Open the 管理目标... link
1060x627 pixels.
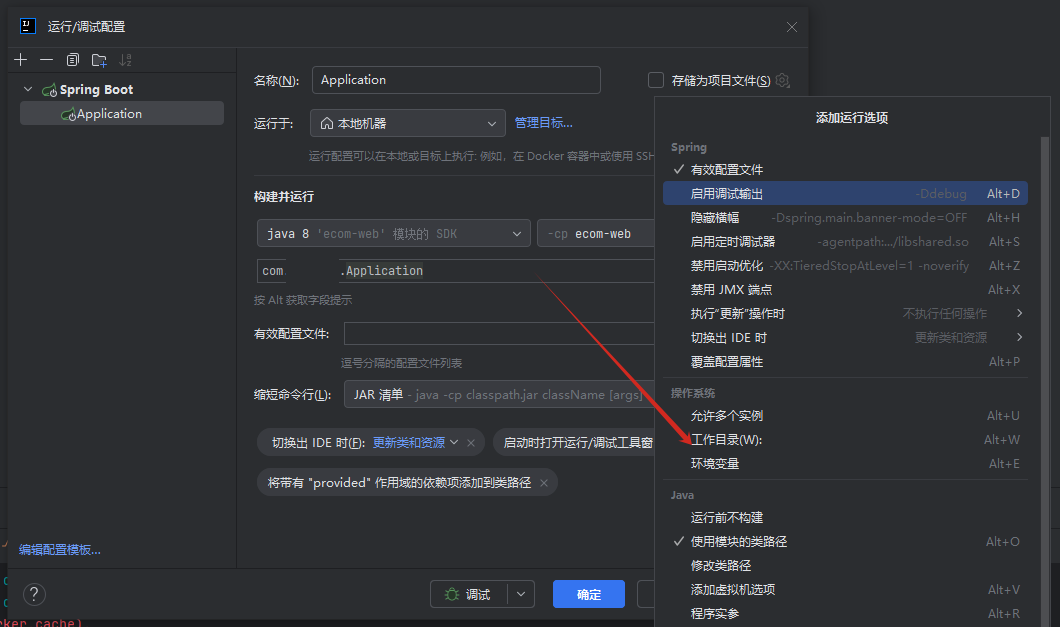coord(543,123)
